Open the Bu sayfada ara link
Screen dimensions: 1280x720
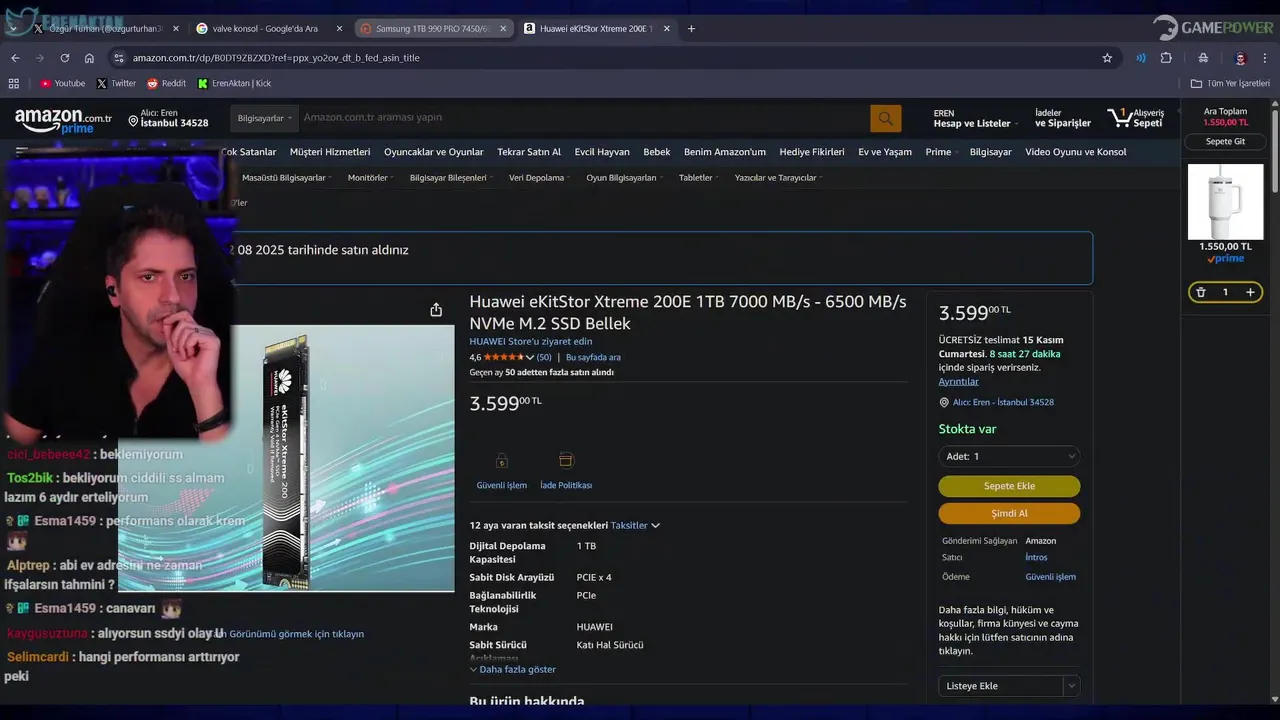point(593,357)
